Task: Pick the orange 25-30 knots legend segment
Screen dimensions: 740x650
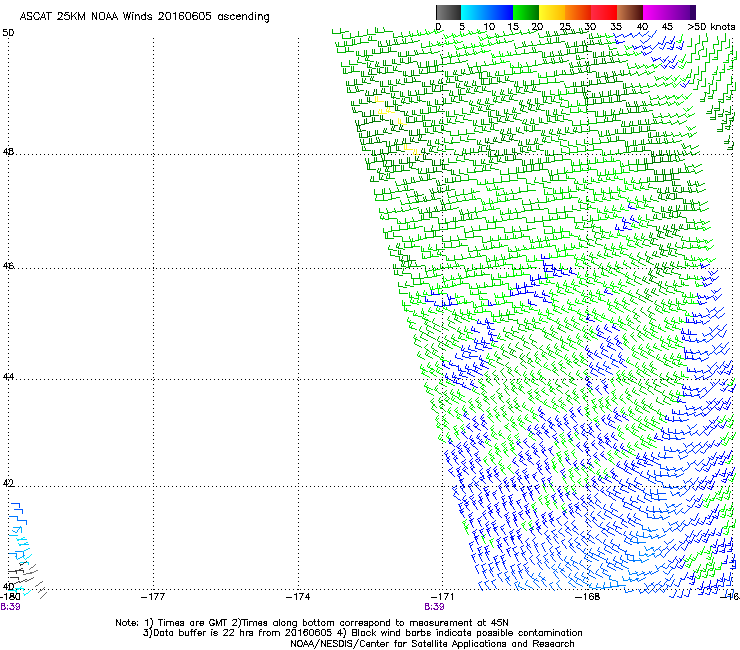Action: [x=578, y=12]
